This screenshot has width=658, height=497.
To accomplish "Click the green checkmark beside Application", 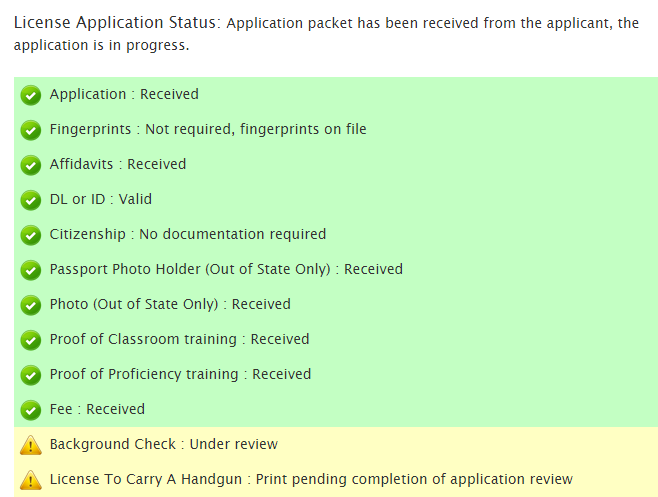I will (x=31, y=95).
